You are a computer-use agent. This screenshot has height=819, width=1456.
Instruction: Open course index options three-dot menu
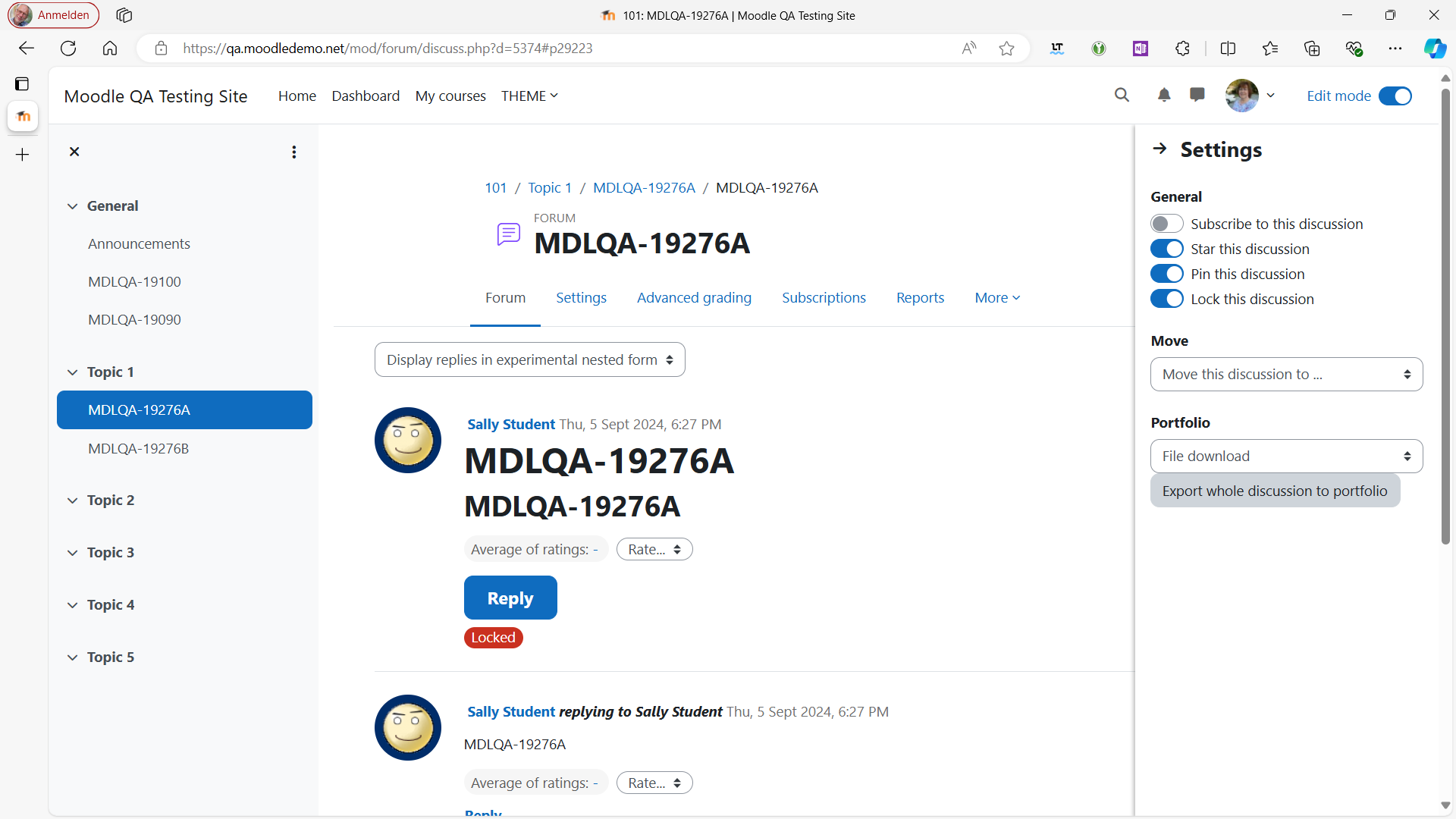[294, 152]
